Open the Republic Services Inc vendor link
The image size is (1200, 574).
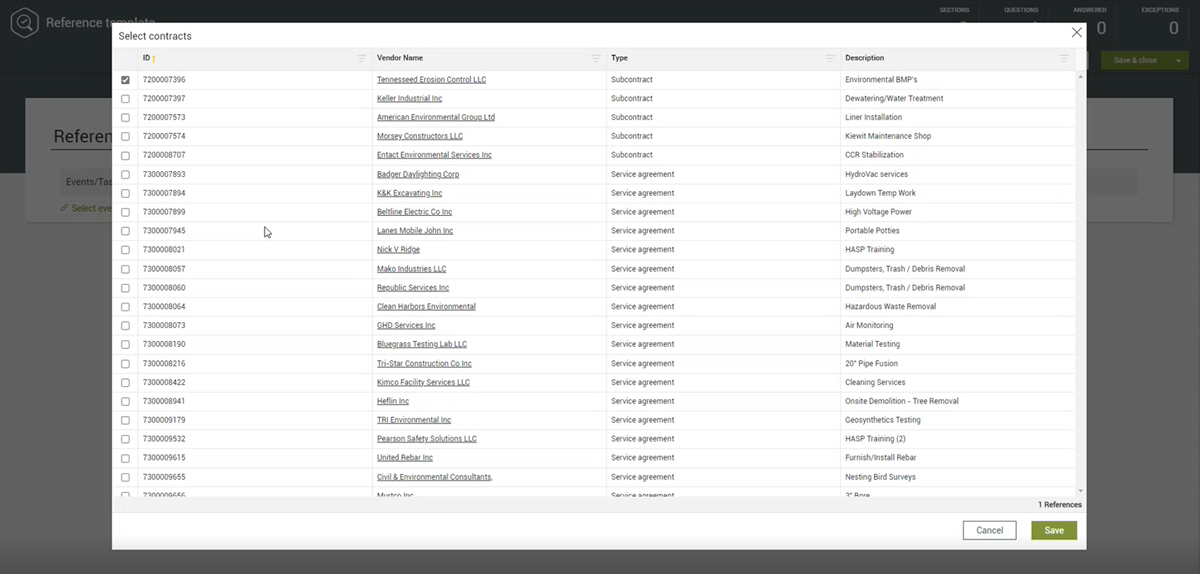point(413,288)
